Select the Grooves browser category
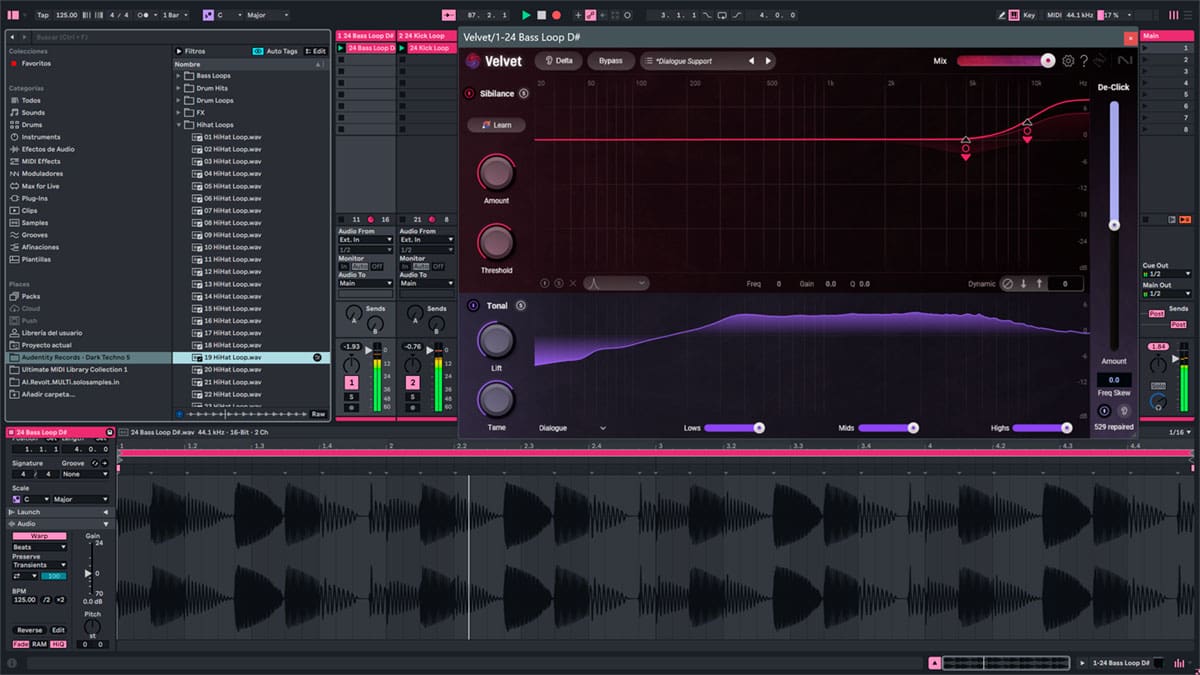This screenshot has height=675, width=1200. [34, 235]
